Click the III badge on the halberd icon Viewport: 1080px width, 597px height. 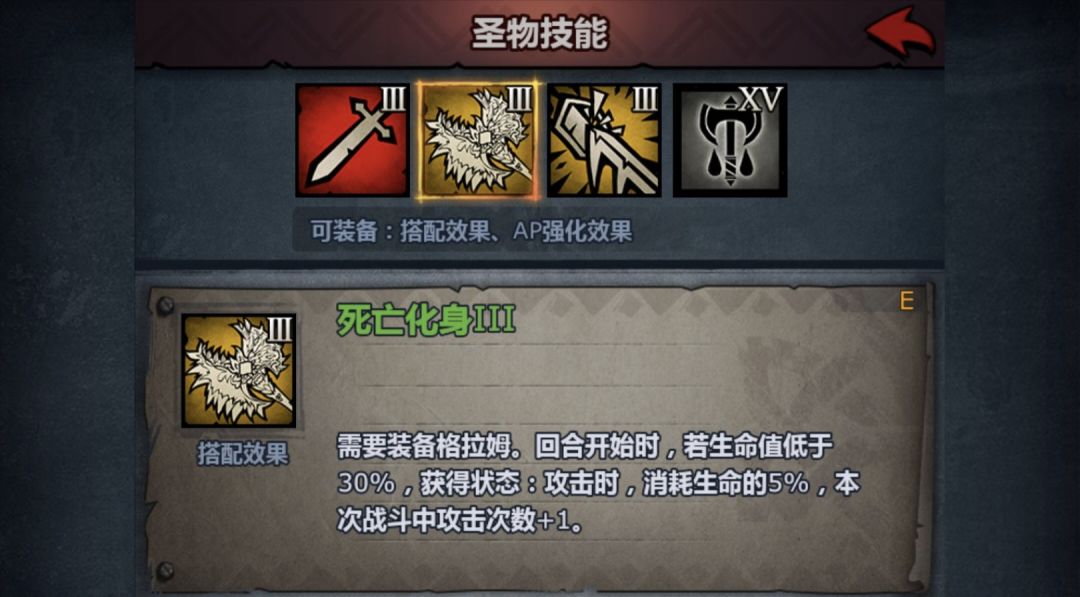pyautogui.click(x=645, y=100)
